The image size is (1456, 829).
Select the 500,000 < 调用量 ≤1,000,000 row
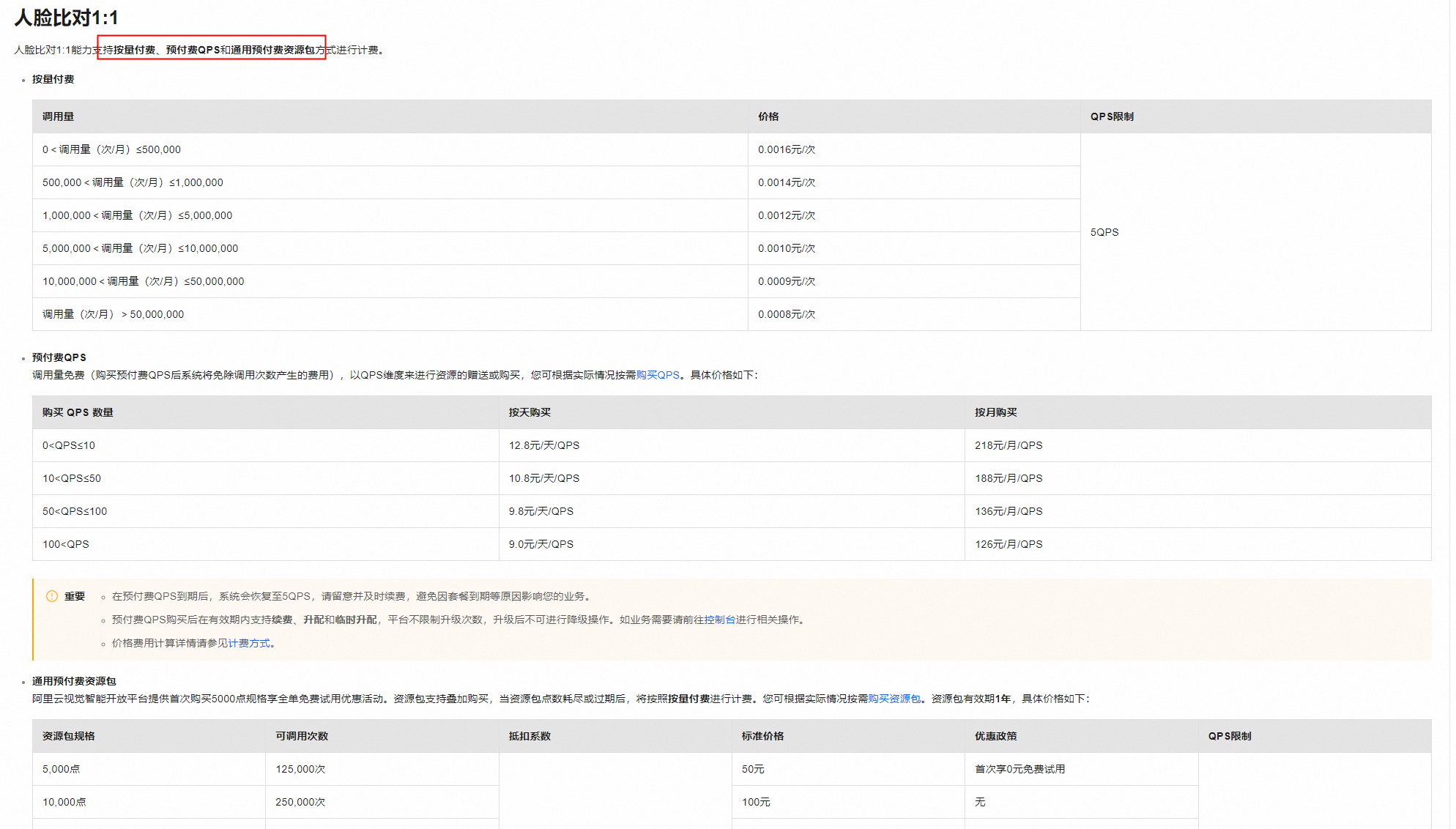390,182
